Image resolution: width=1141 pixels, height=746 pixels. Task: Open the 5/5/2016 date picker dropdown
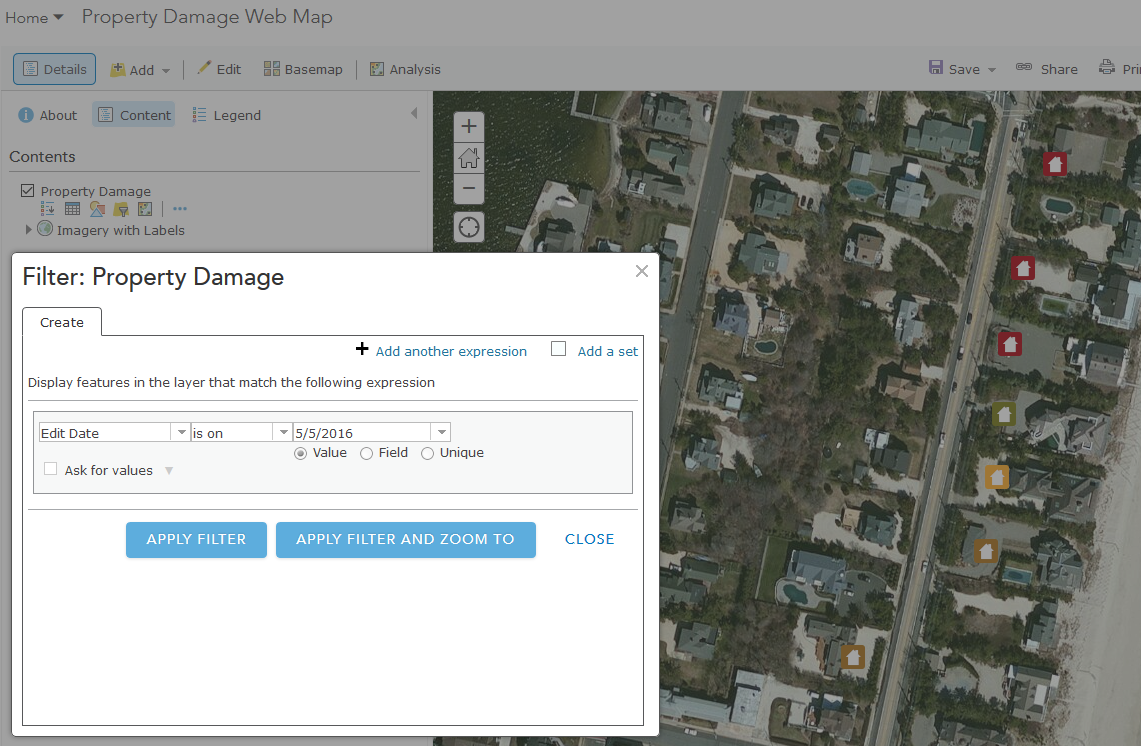pos(441,432)
